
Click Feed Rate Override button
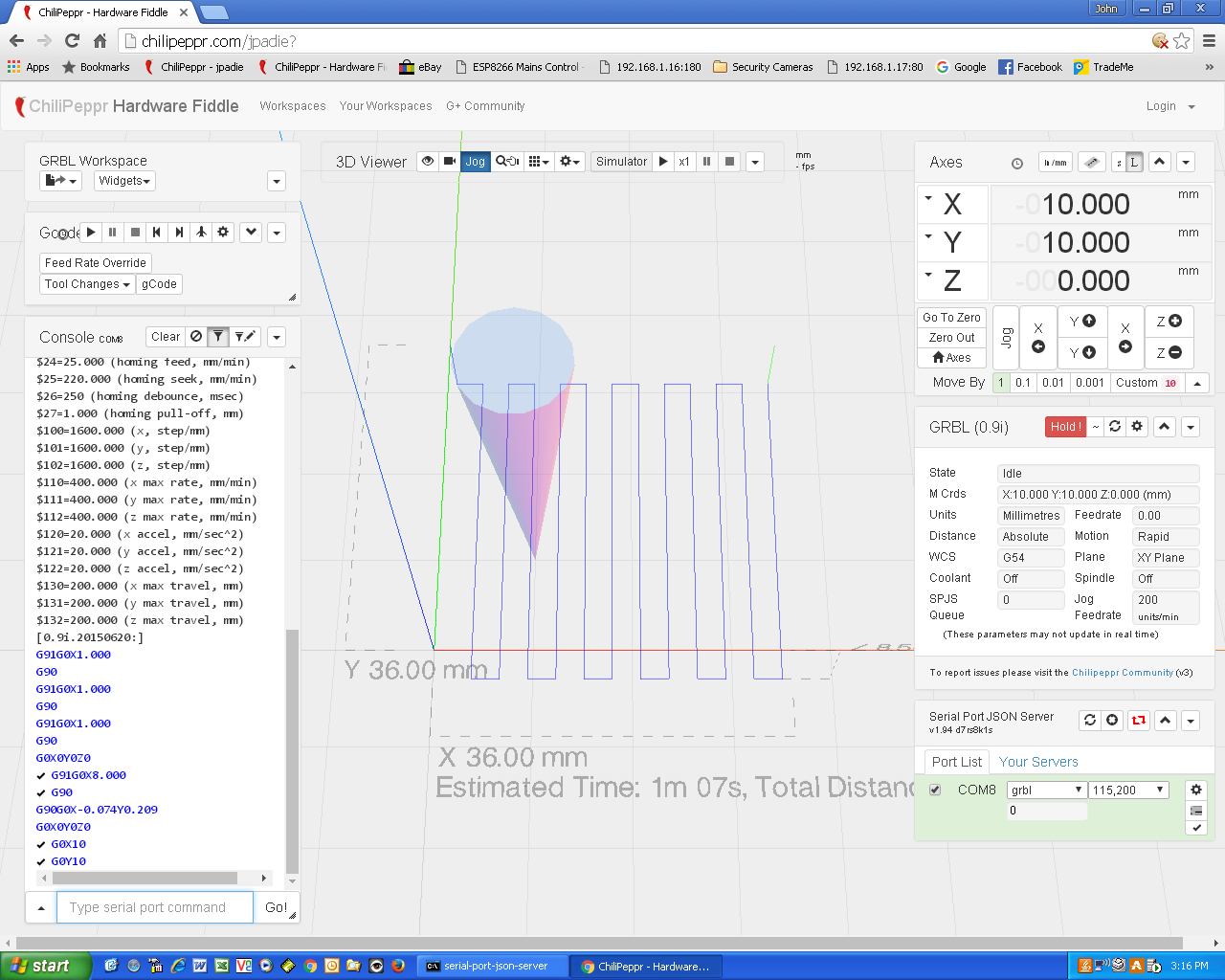coord(96,262)
